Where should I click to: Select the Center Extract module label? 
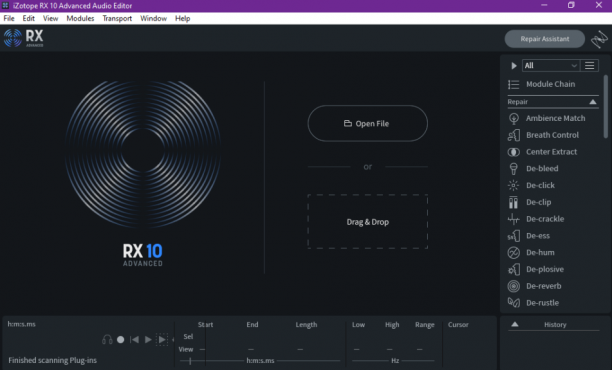(x=551, y=152)
